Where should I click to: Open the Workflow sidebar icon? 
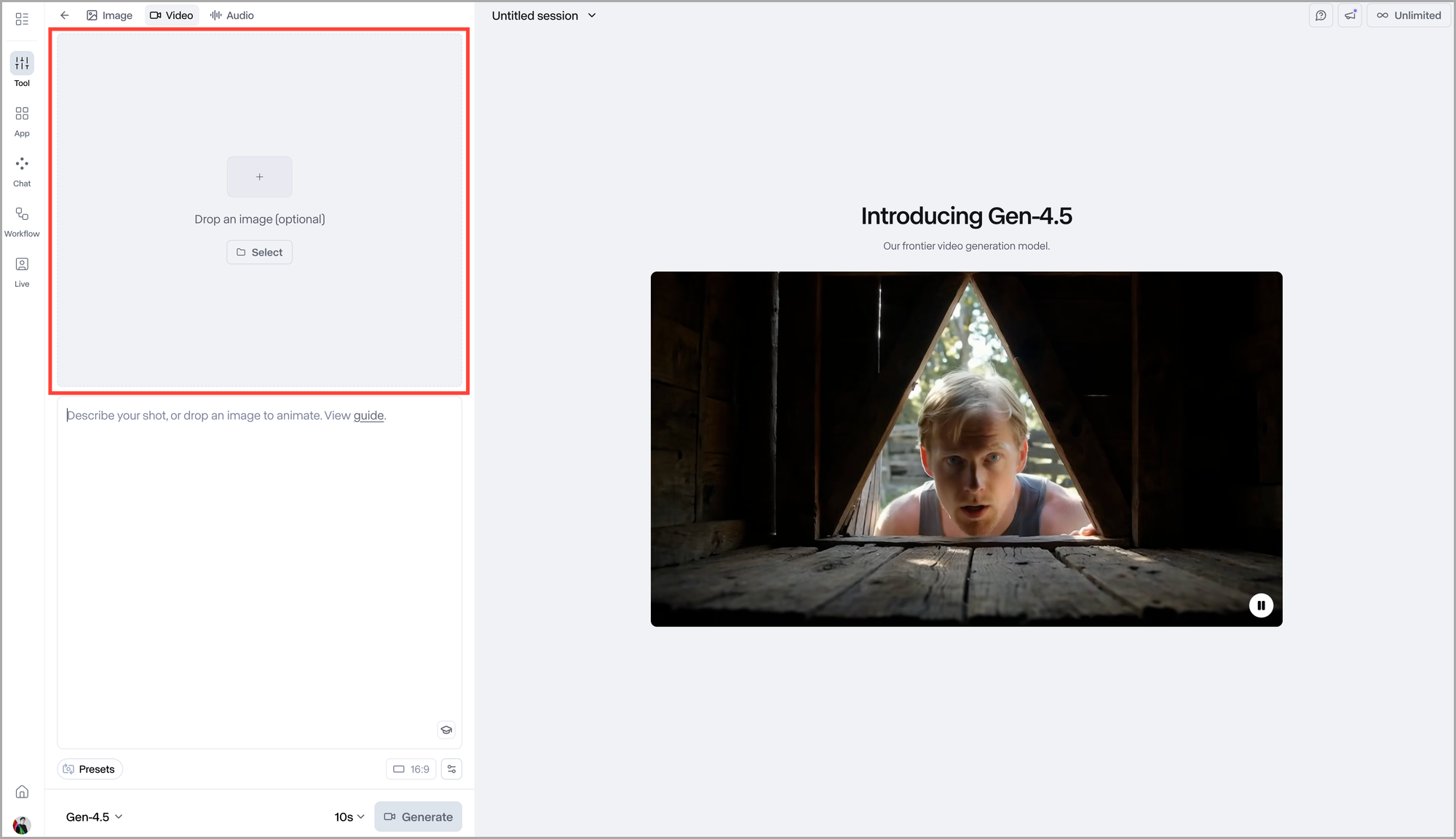pos(22,215)
